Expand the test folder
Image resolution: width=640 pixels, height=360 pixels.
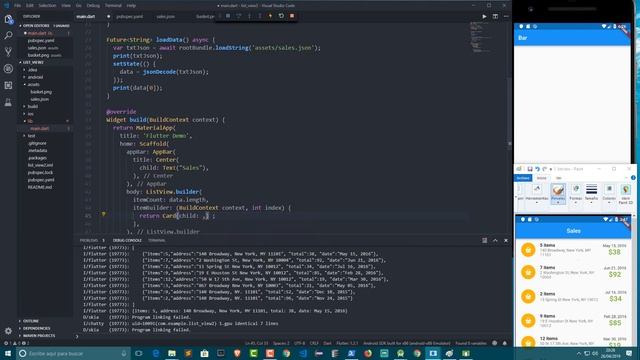(31, 136)
